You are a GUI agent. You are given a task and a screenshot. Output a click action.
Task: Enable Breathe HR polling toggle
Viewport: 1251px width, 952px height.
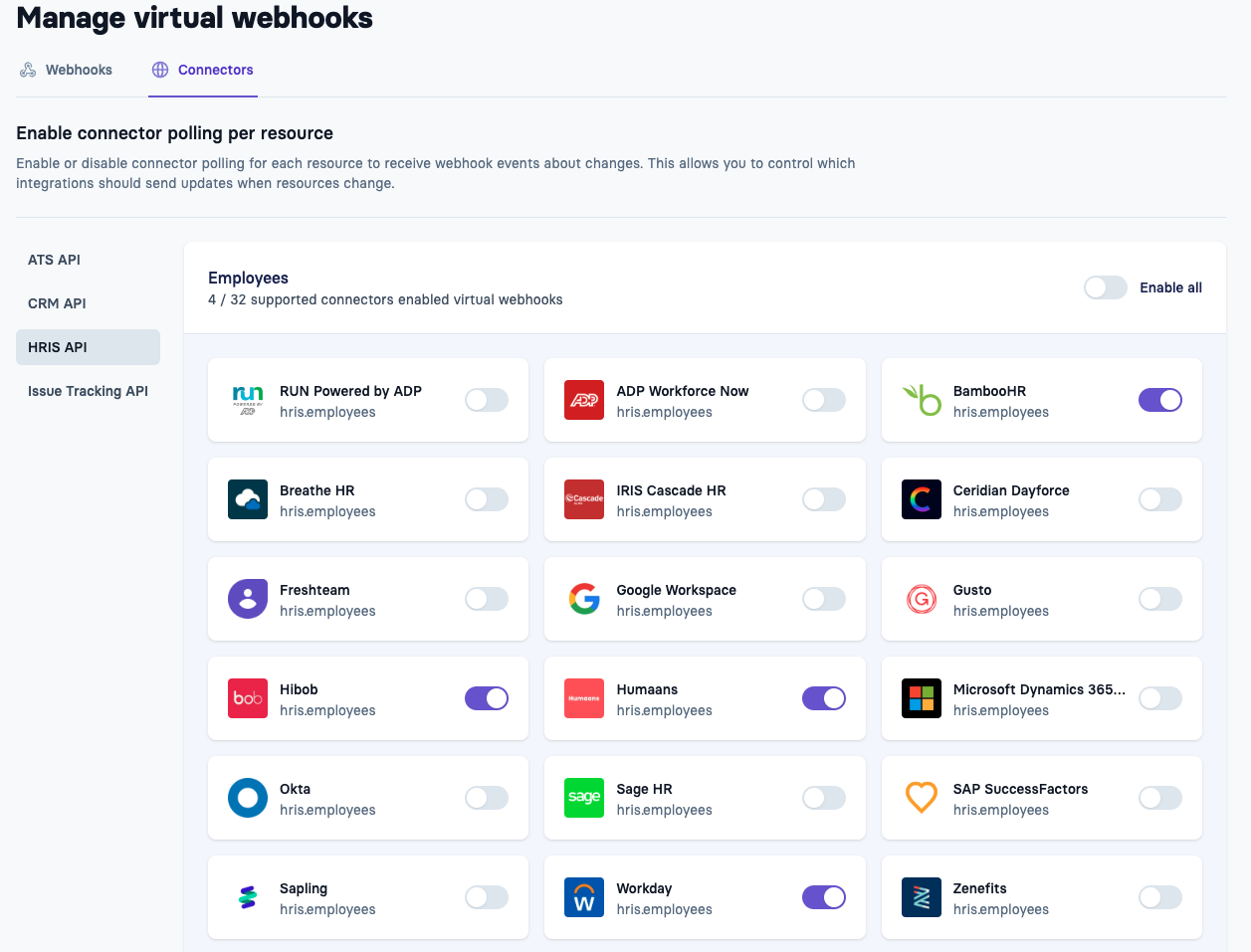click(x=487, y=499)
